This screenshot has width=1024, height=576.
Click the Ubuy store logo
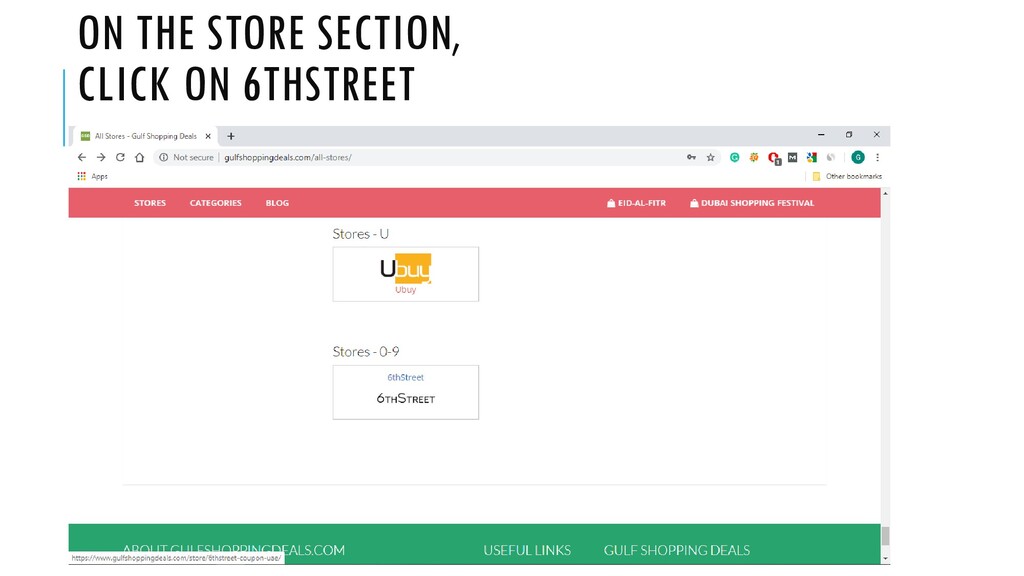[406, 268]
